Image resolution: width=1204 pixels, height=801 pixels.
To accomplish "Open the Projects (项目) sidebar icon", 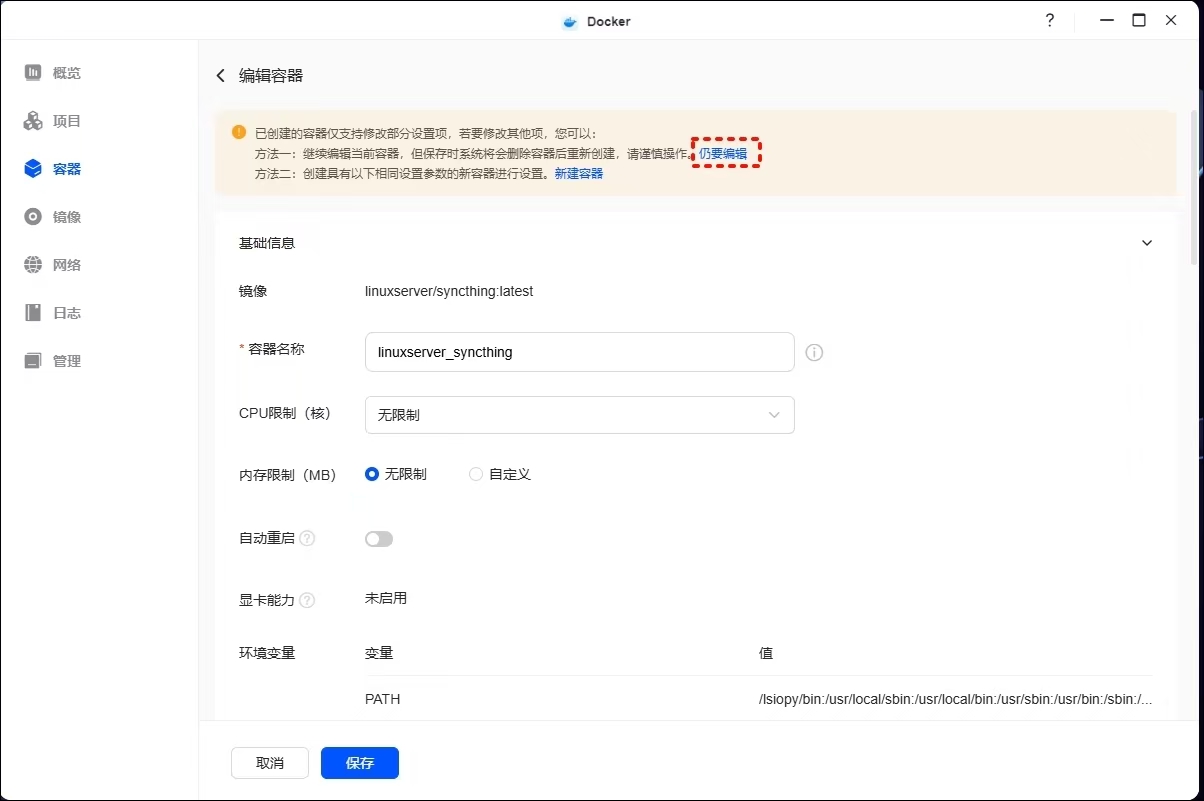I will [33, 121].
